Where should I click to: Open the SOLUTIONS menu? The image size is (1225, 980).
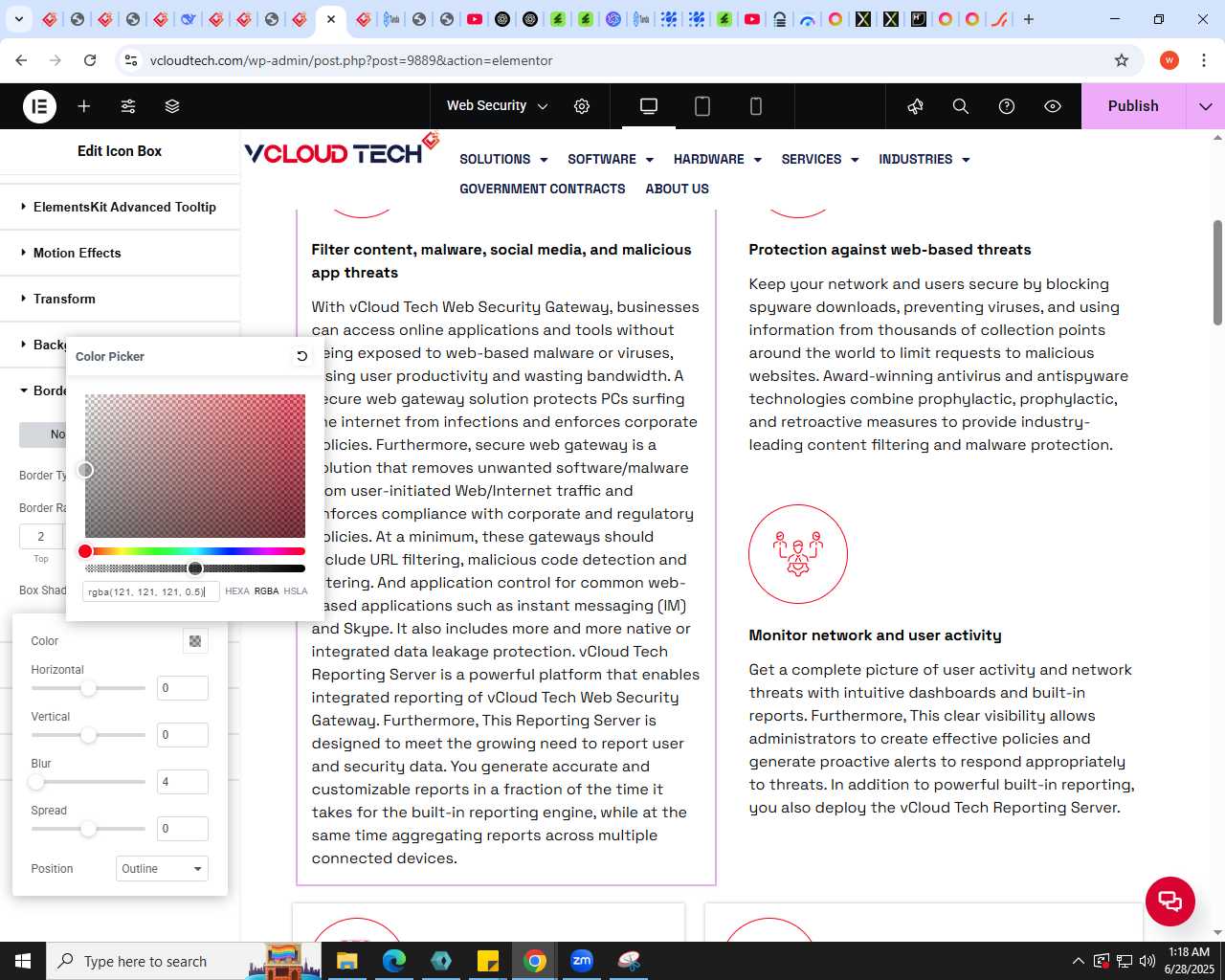(503, 159)
